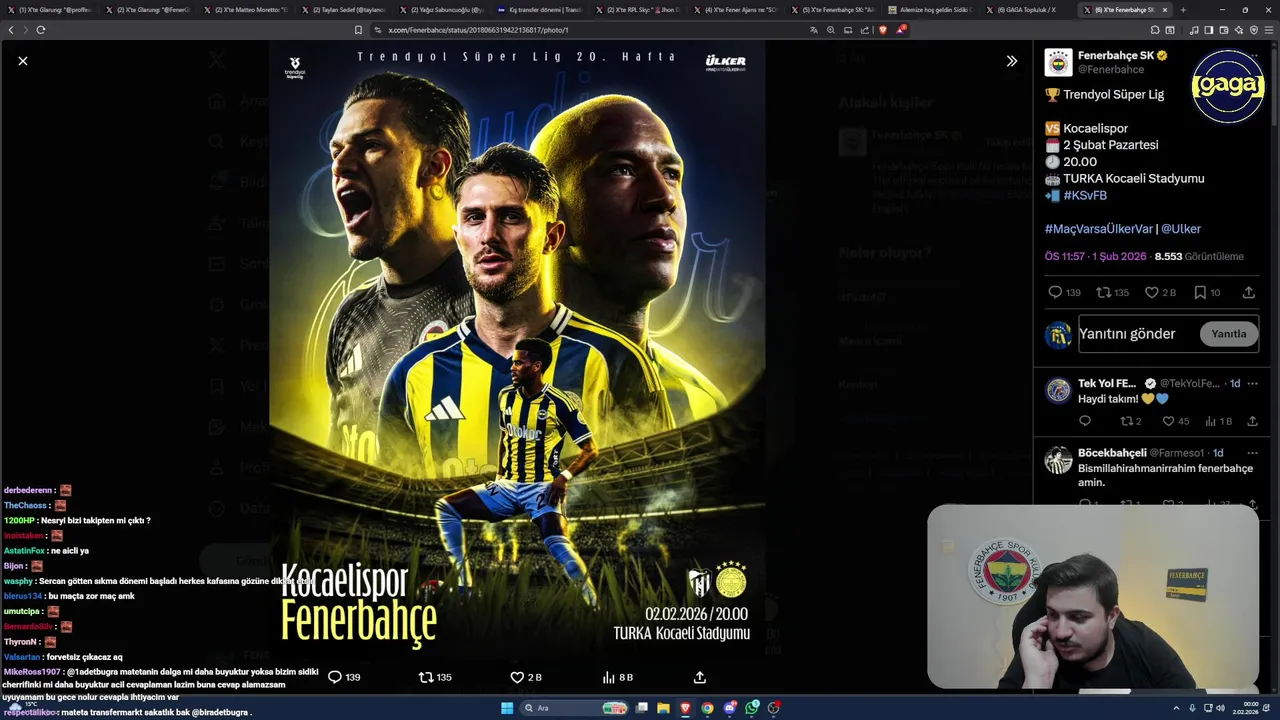Image resolution: width=1280 pixels, height=720 pixels.
Task: Click the share icon under the photo
Action: coord(700,677)
